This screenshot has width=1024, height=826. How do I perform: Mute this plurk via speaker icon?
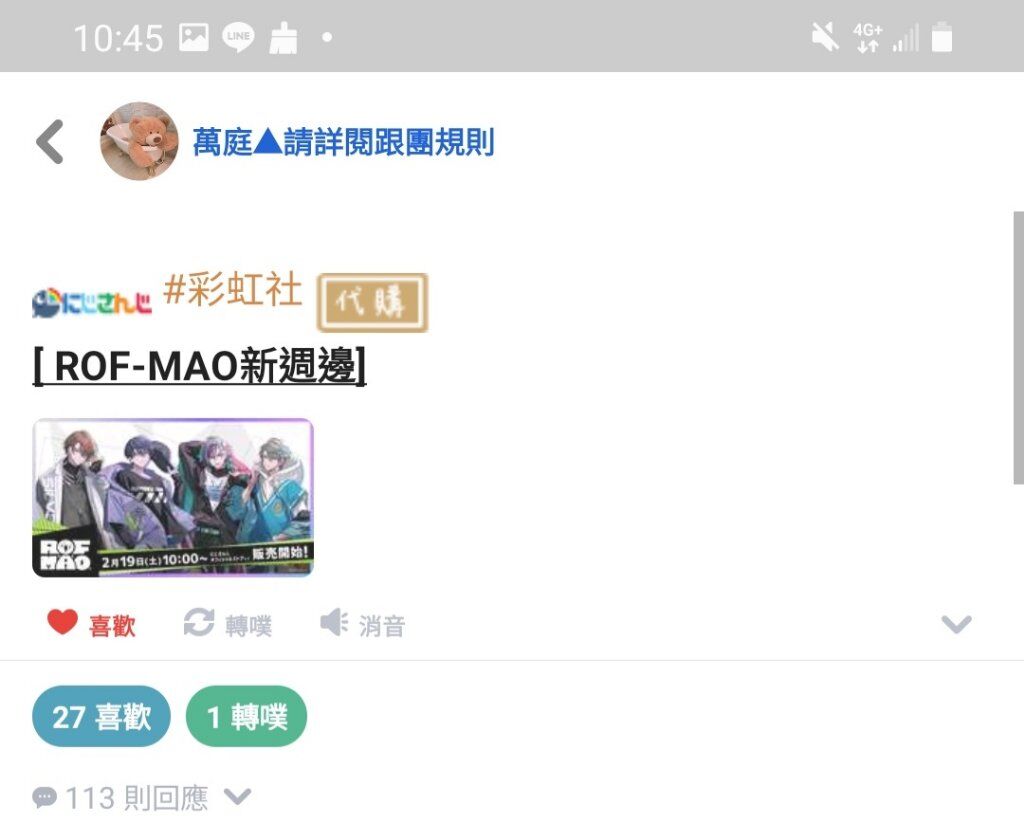pyautogui.click(x=334, y=622)
